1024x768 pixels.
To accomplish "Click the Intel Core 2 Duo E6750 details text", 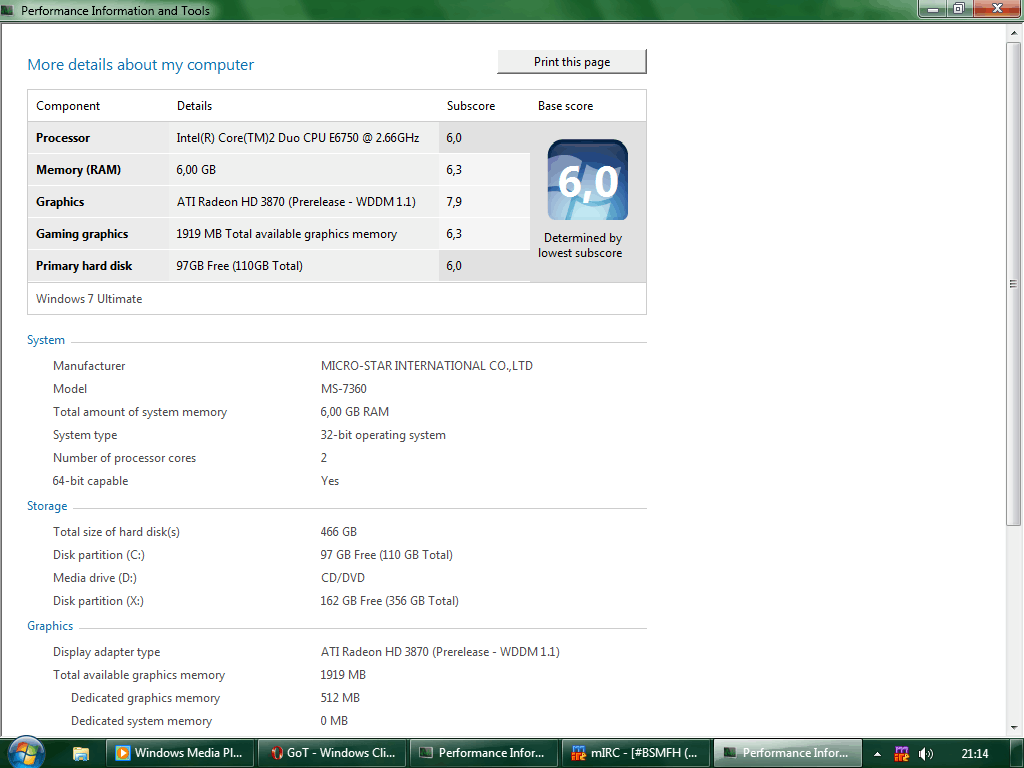I will coord(298,138).
